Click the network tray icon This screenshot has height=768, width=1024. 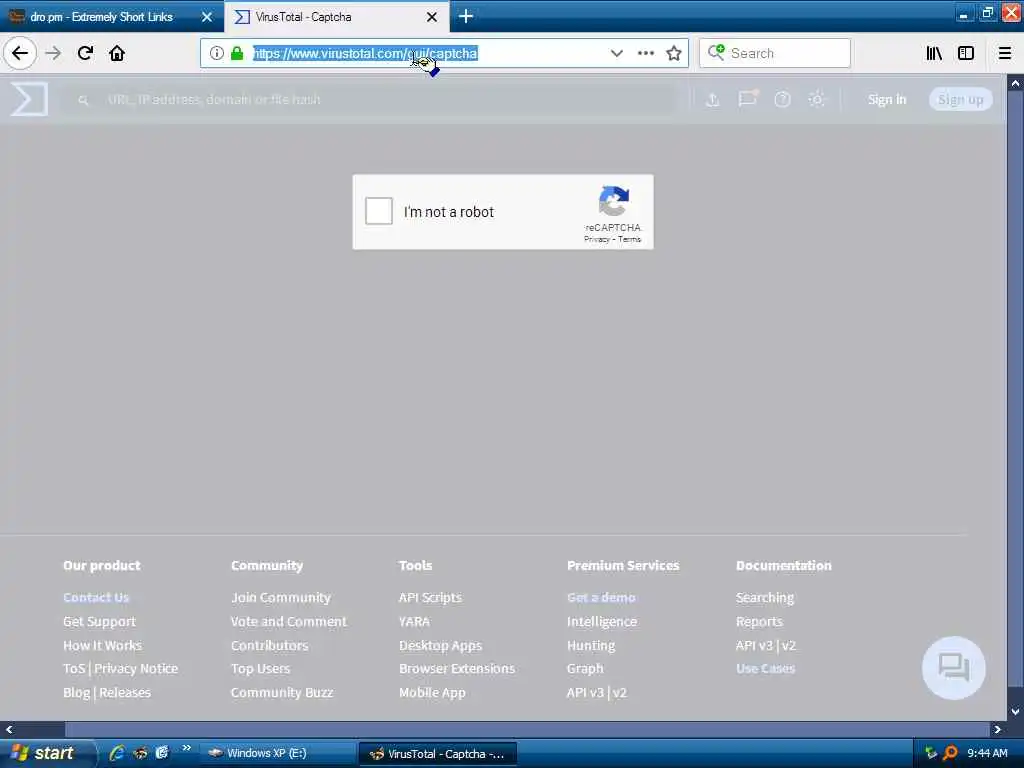(931, 753)
